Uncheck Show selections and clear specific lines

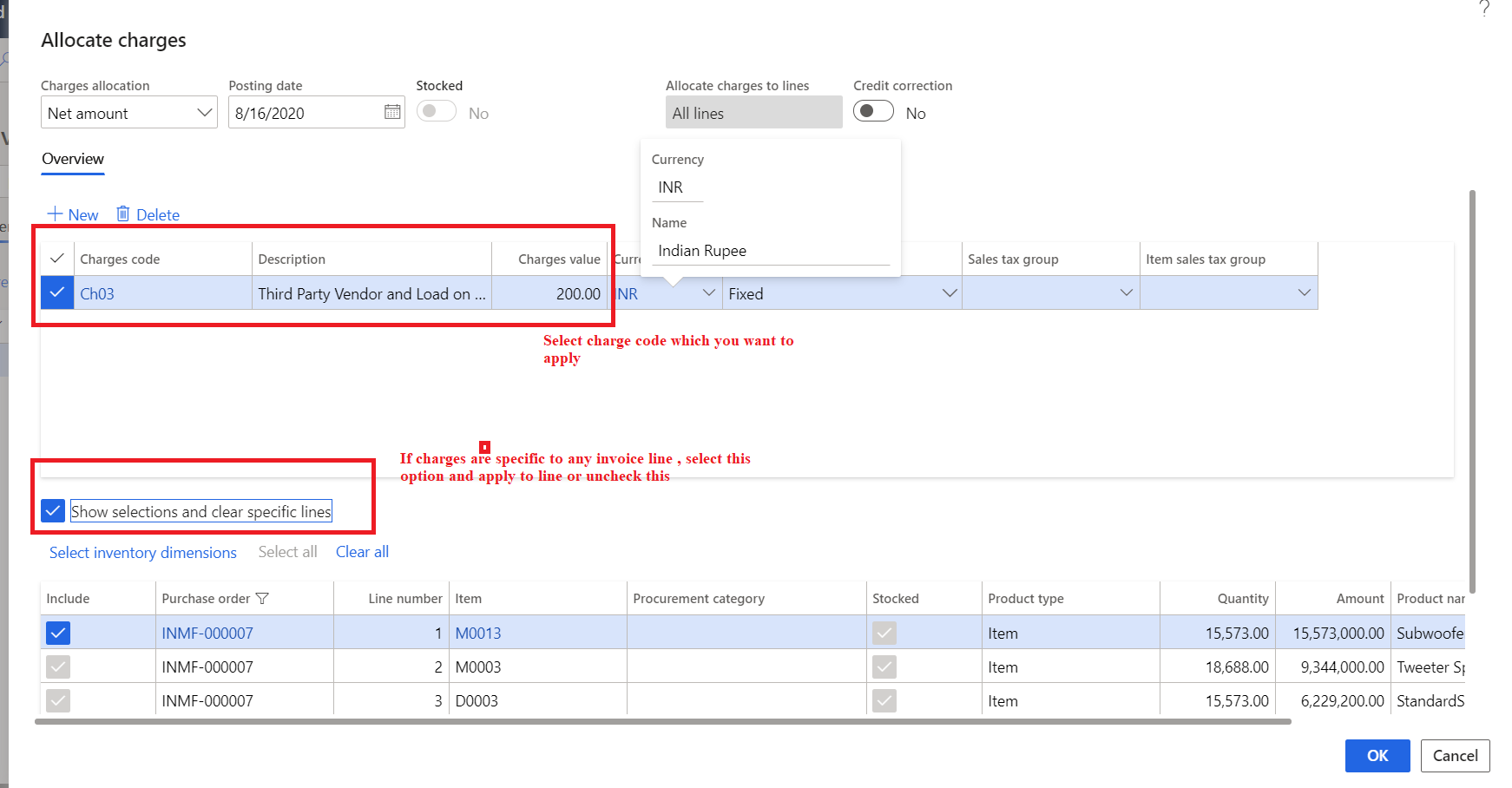53,510
